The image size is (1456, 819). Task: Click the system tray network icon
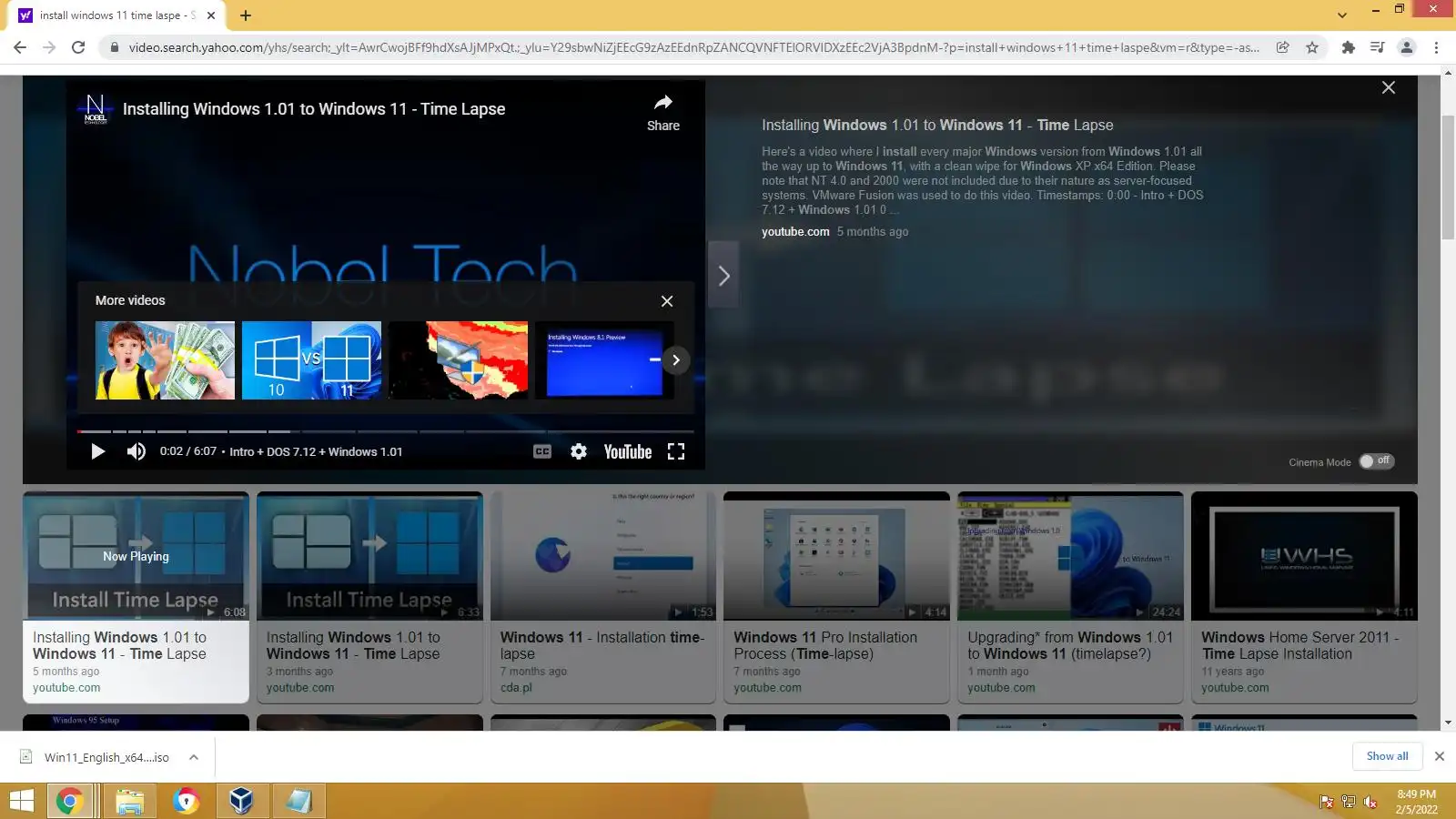tap(1349, 802)
